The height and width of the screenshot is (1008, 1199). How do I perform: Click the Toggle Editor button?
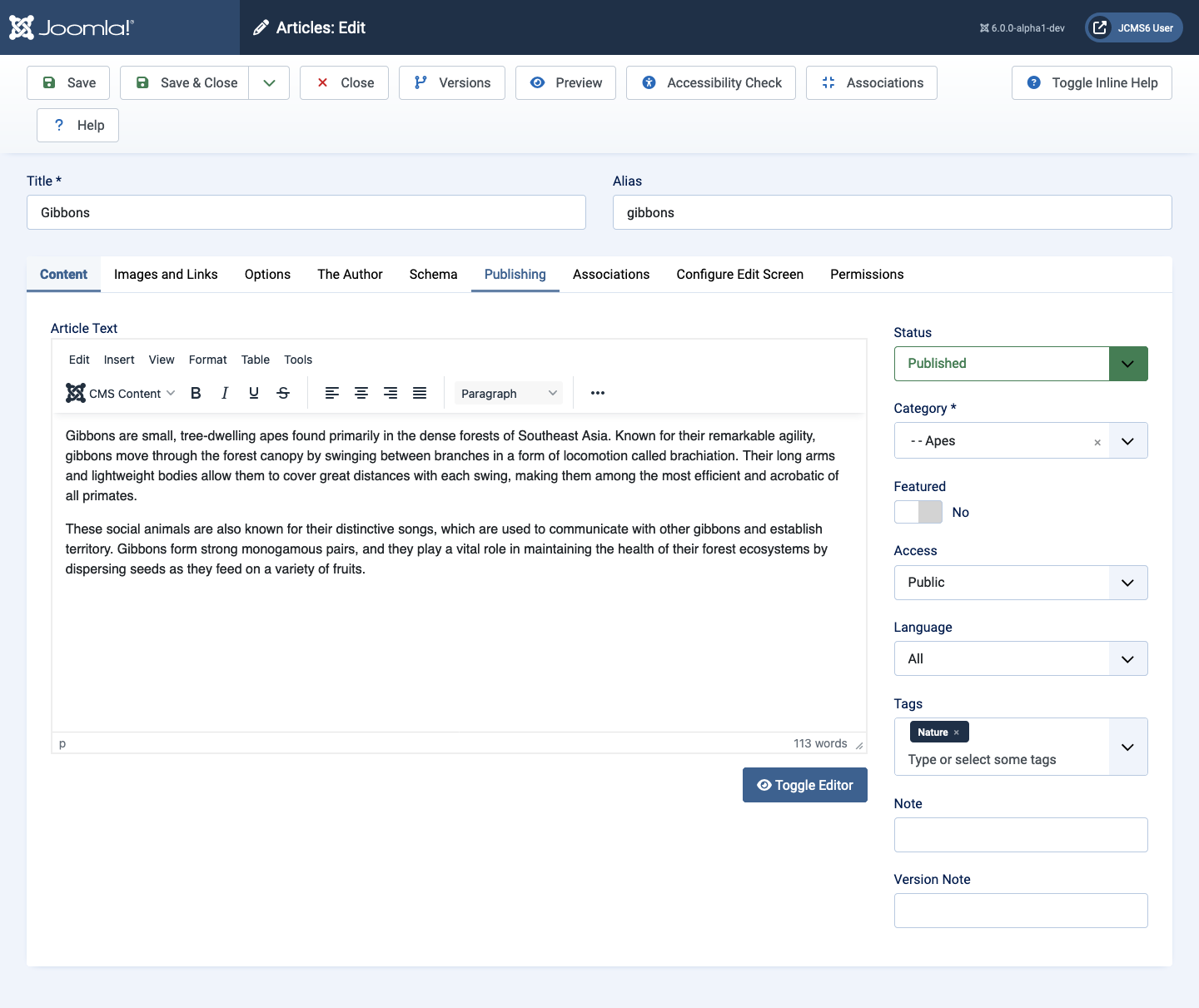tap(804, 785)
